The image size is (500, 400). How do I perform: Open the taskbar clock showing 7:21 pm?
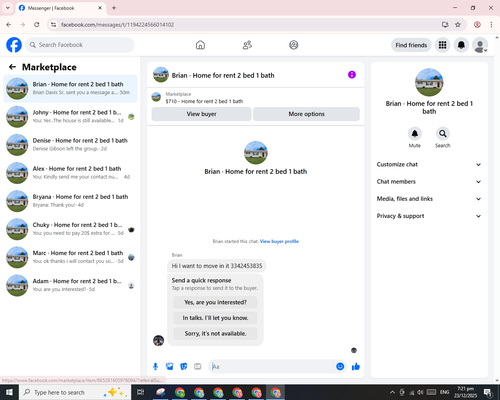tap(465, 392)
